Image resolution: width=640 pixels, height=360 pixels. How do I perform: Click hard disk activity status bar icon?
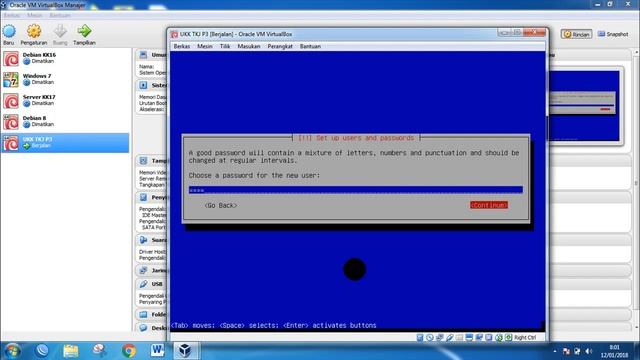click(420, 338)
